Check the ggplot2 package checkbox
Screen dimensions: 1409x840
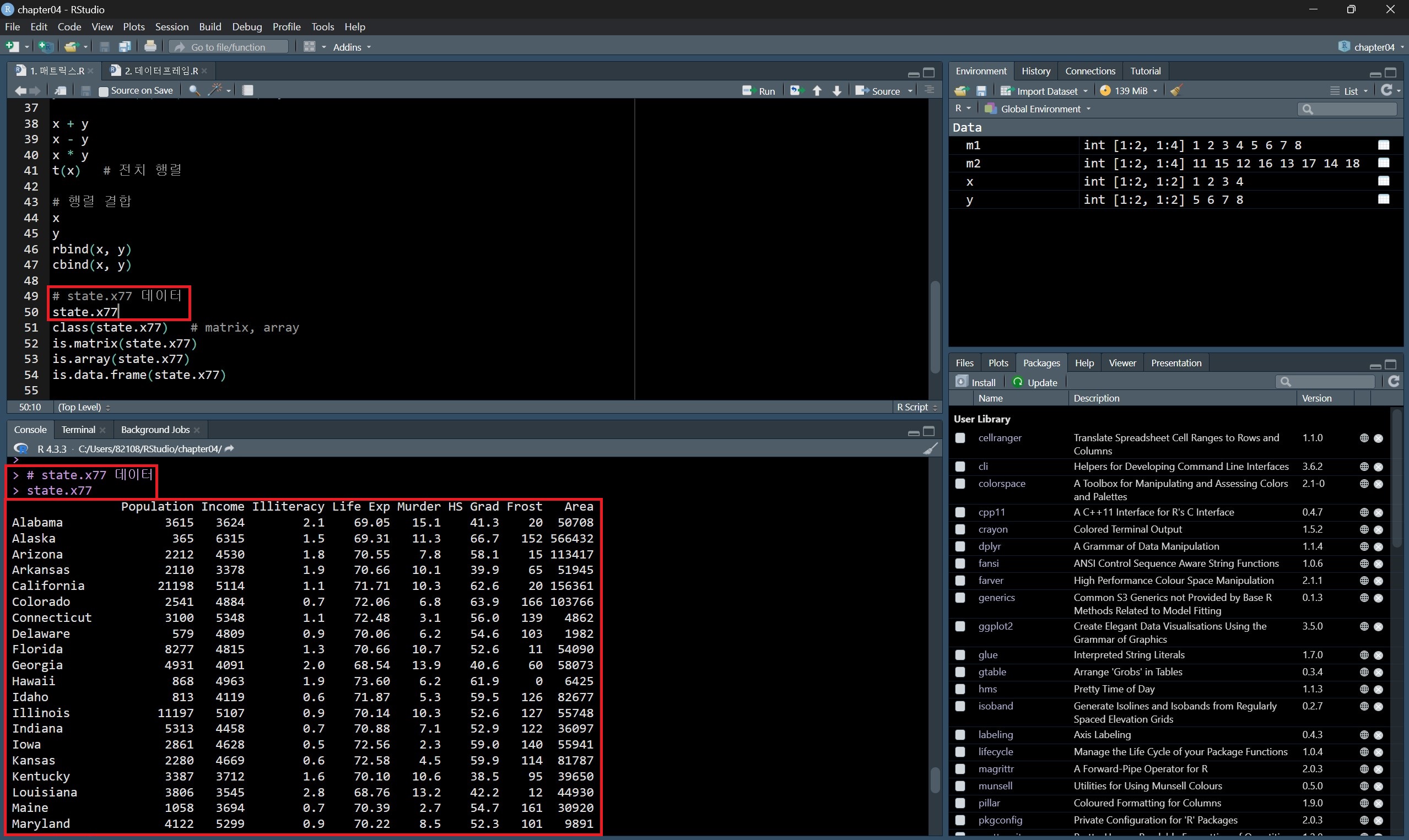[x=960, y=626]
